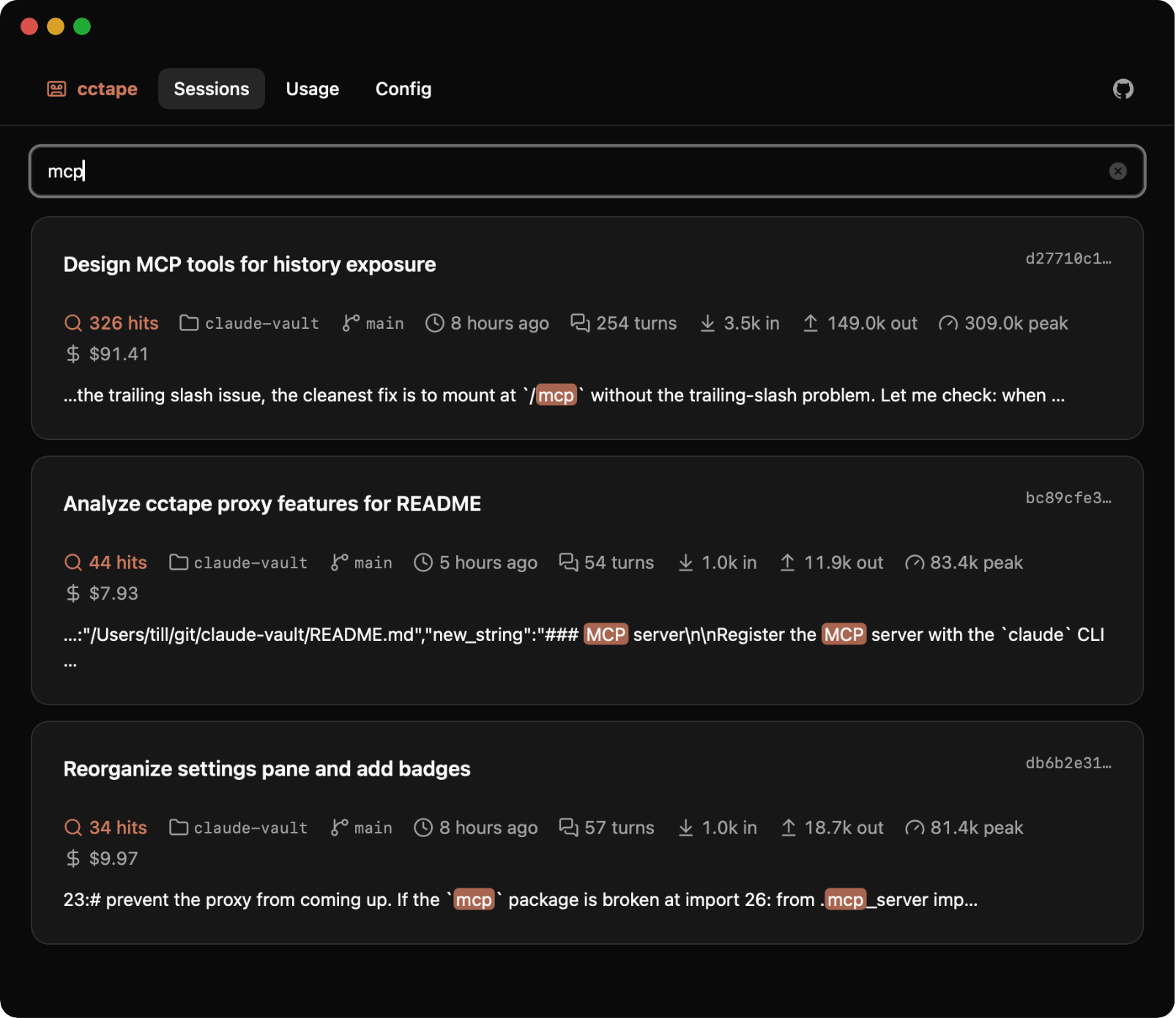Click the chat bubbles icon beside 57 turns

[568, 828]
